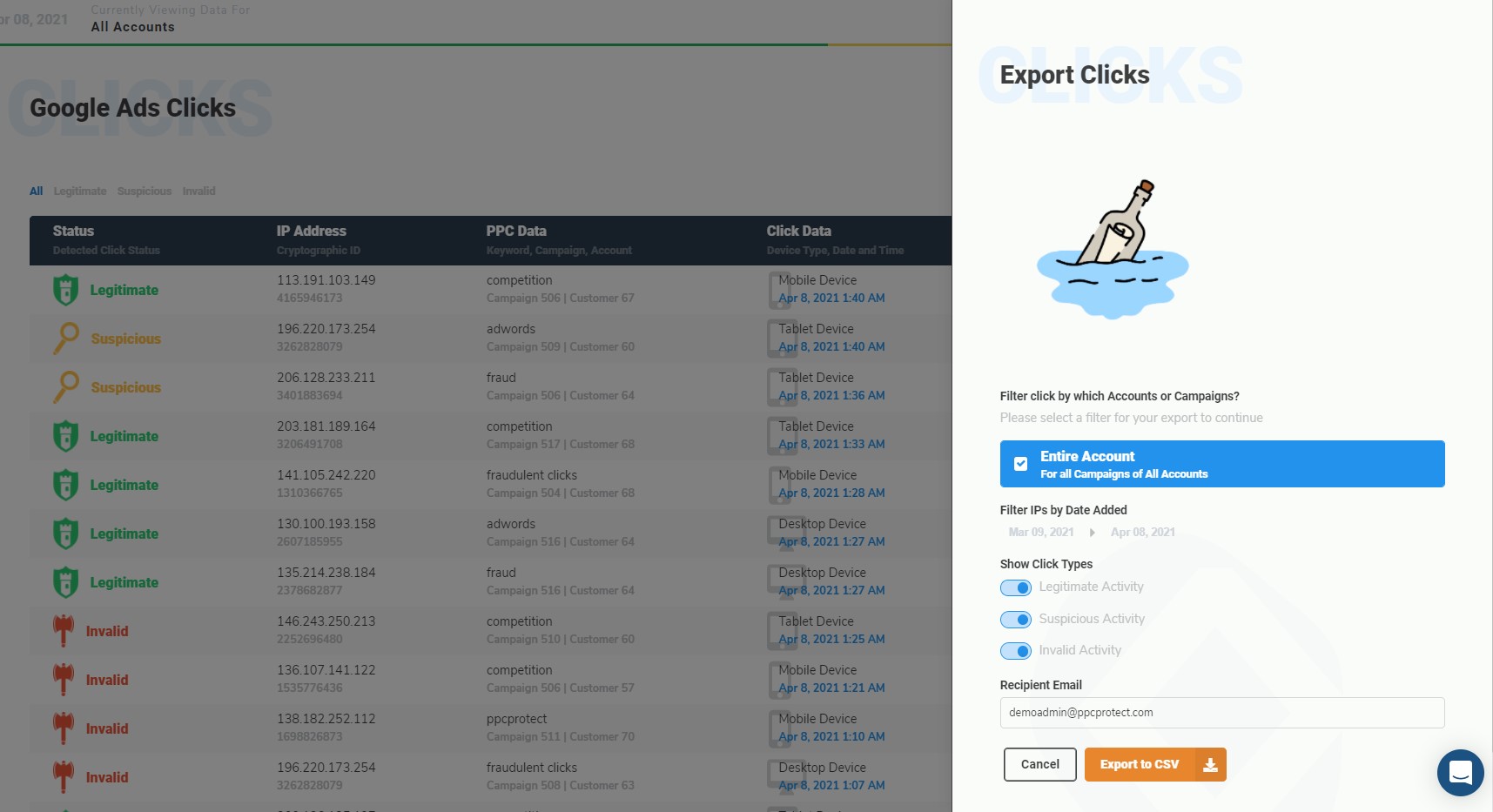Uncheck the Entire Account checkbox
Screen dimensions: 1493x812
[1020, 464]
